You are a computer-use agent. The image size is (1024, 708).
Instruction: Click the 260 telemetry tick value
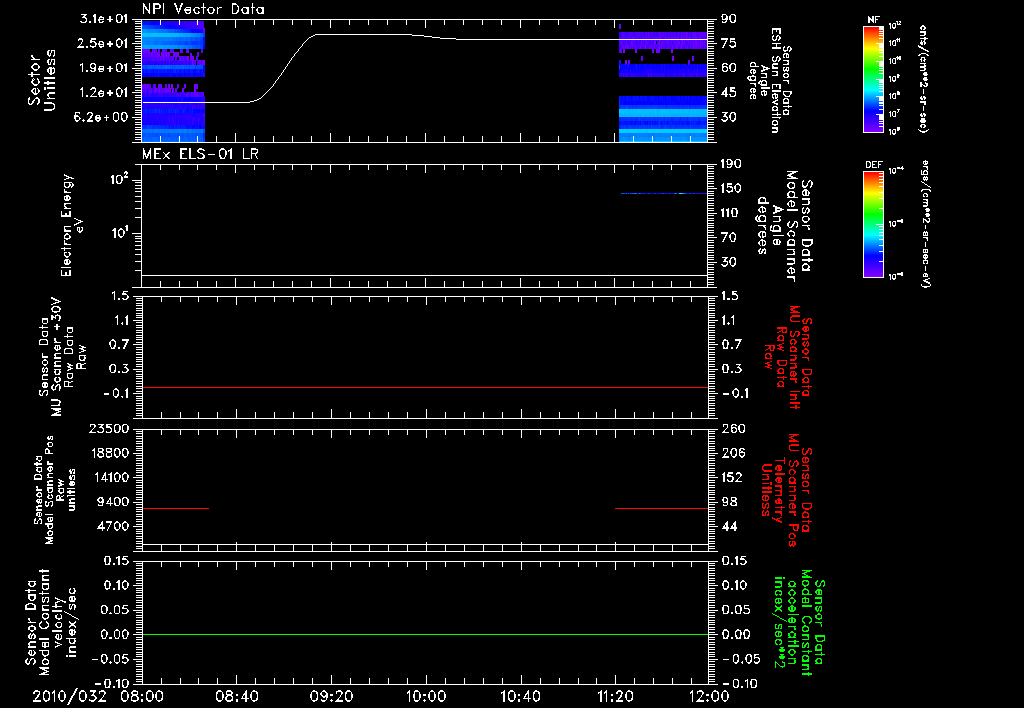(x=733, y=428)
